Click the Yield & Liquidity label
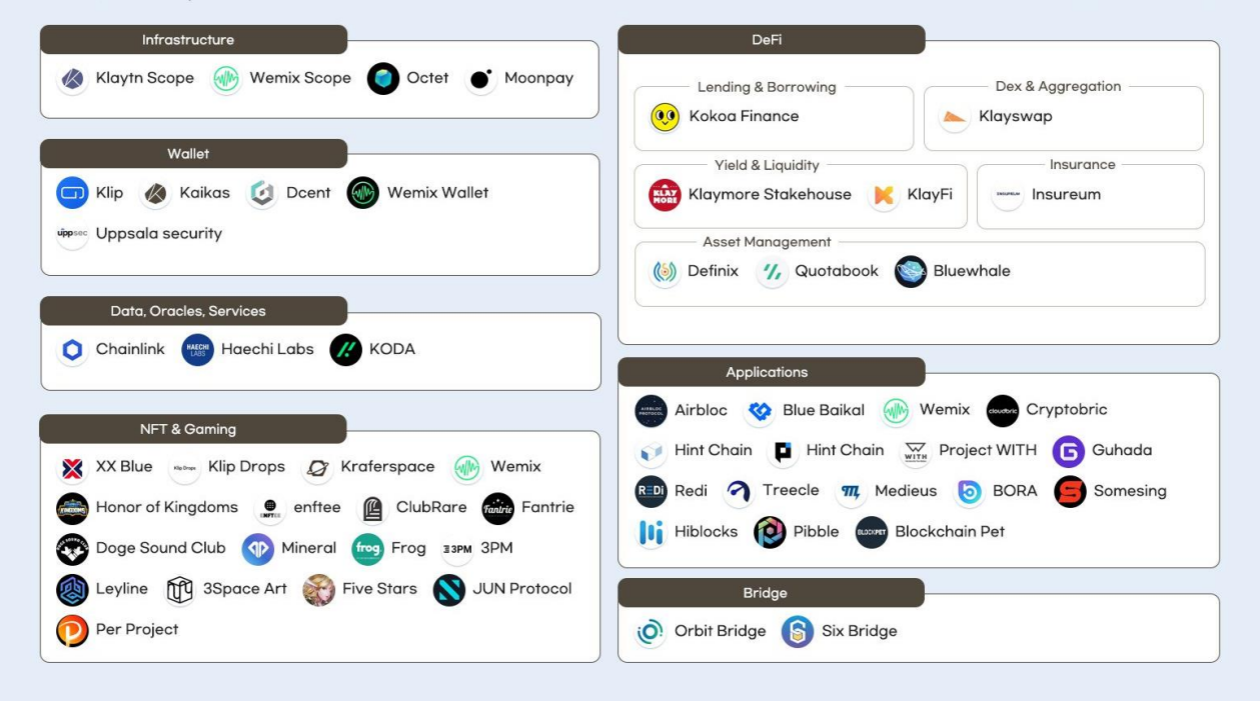The height and width of the screenshot is (701, 1260). 767,165
